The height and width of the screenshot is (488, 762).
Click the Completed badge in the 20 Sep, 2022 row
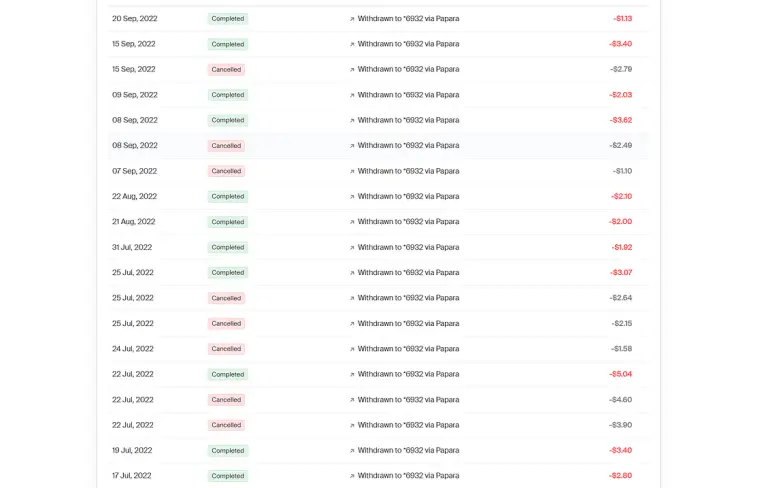(x=228, y=19)
